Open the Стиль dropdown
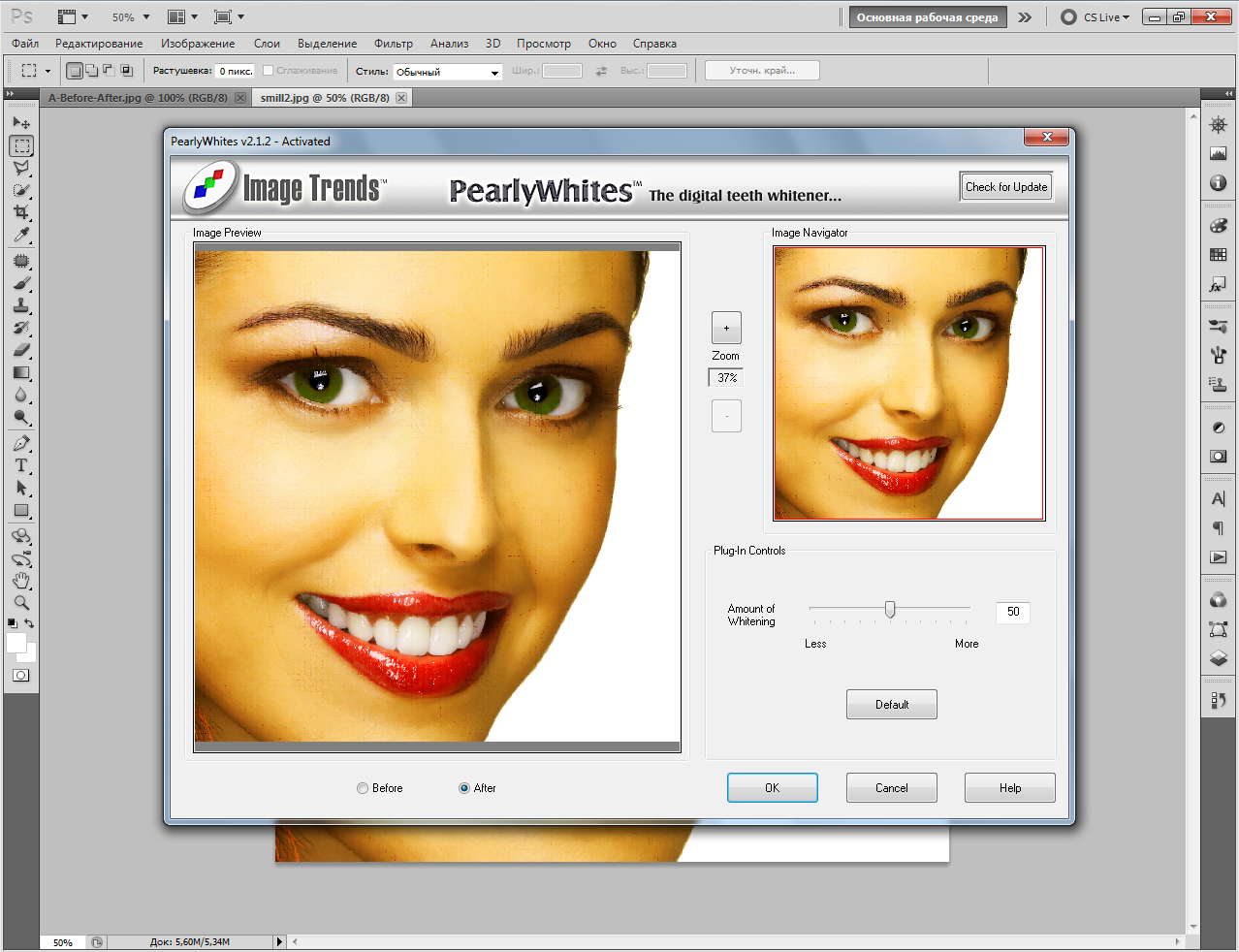The width and height of the screenshot is (1239, 952). [x=448, y=72]
